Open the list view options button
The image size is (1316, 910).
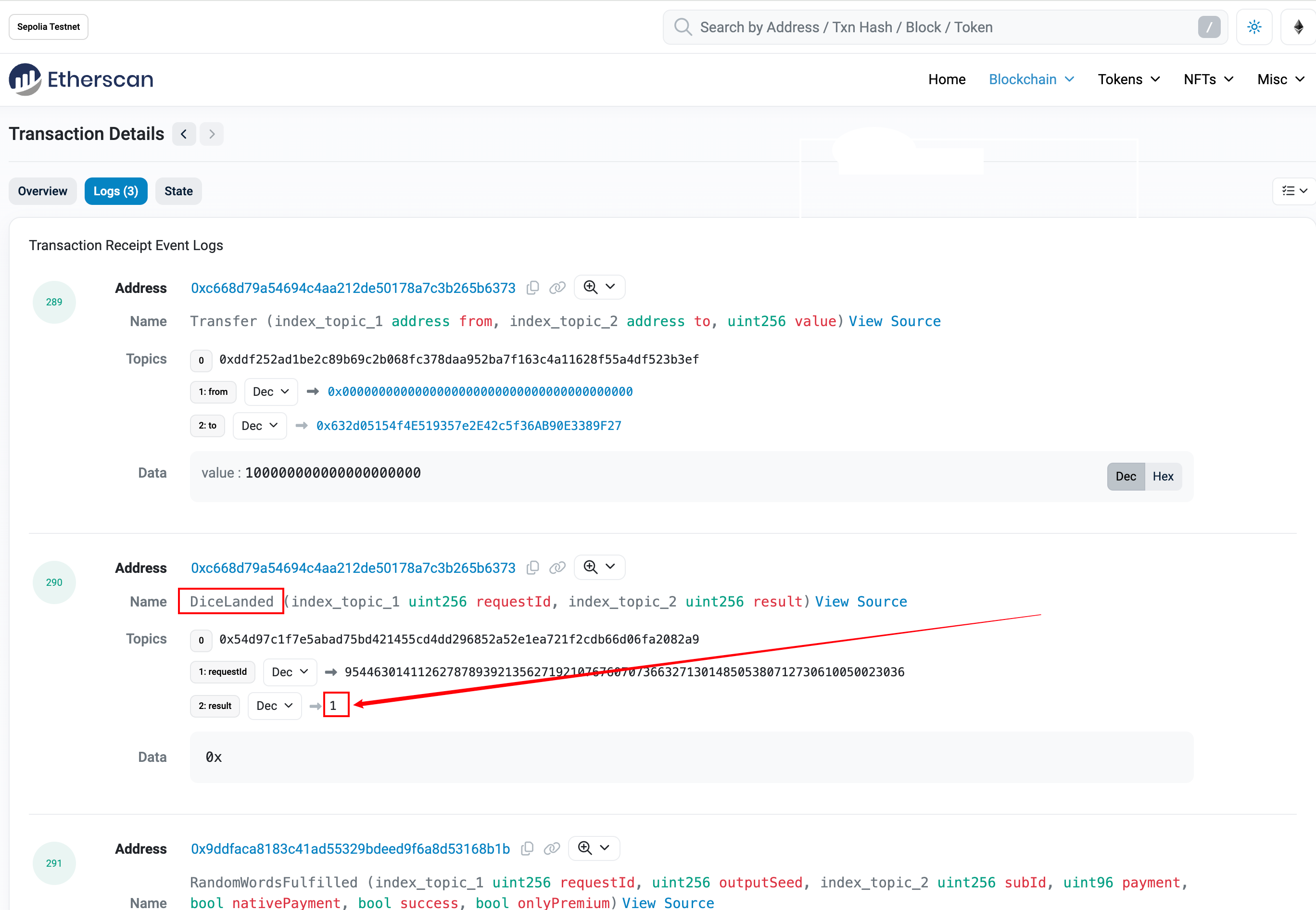[1294, 191]
